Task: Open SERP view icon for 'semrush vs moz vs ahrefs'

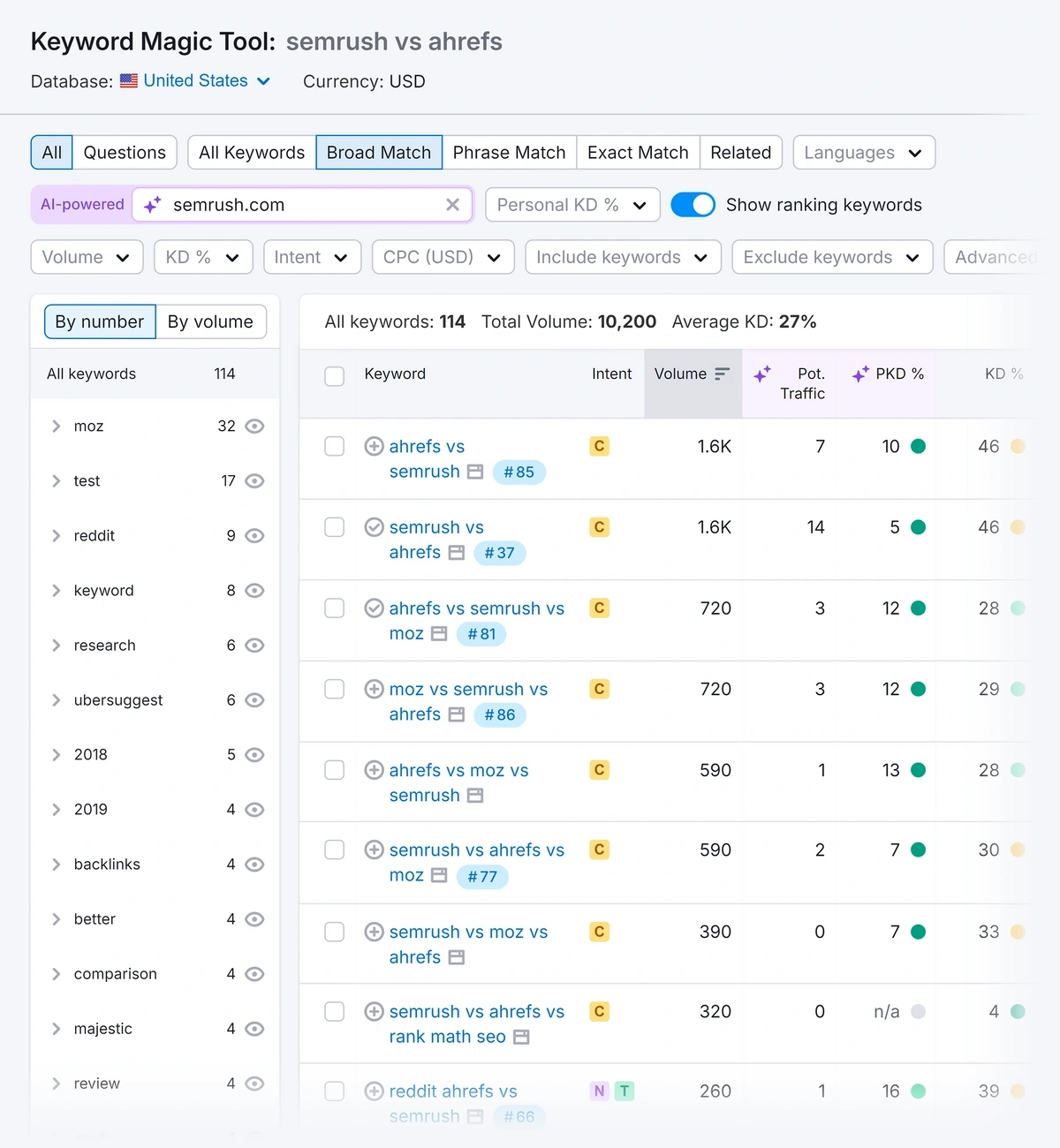Action: coord(457,957)
